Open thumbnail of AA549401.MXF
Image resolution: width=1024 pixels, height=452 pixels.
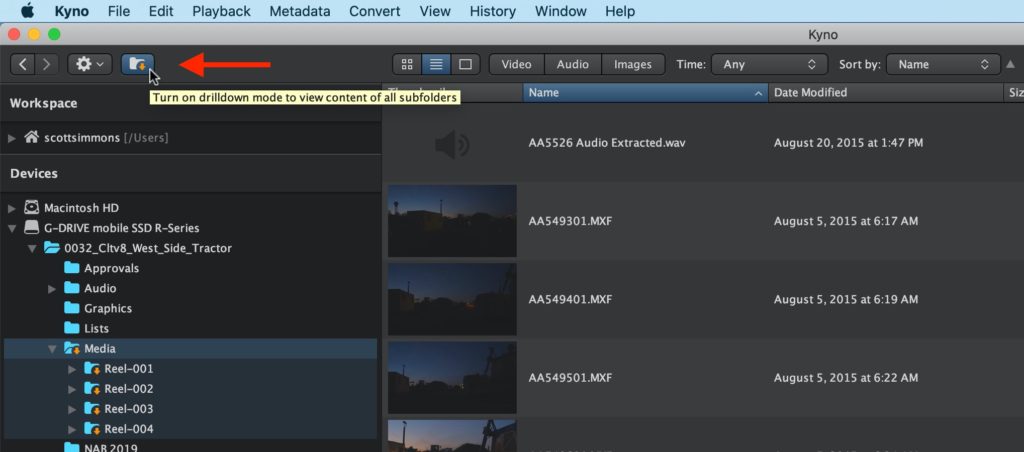(x=452, y=299)
